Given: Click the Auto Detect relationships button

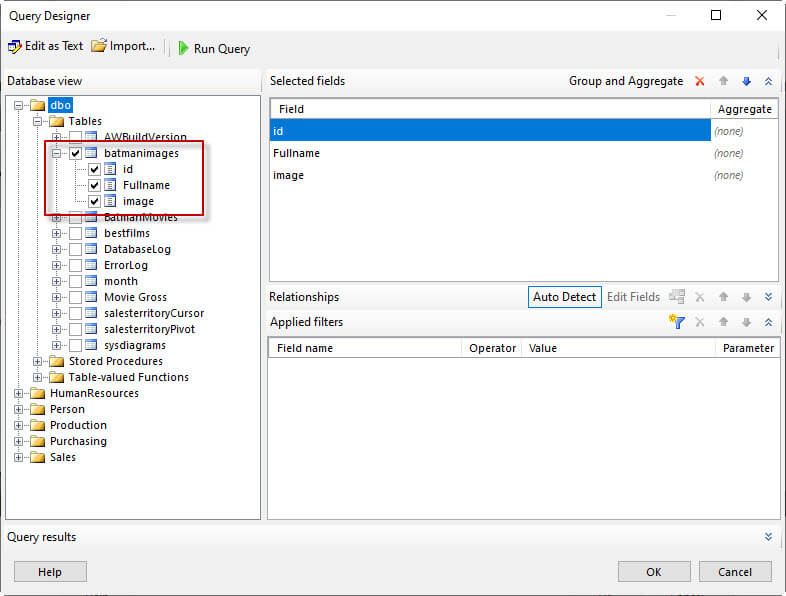Looking at the screenshot, I should 564,297.
